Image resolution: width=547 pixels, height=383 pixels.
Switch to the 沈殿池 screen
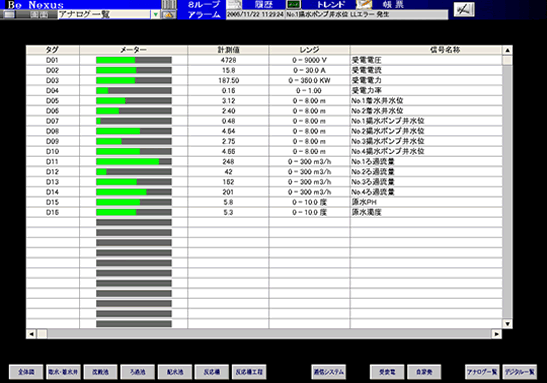point(100,372)
